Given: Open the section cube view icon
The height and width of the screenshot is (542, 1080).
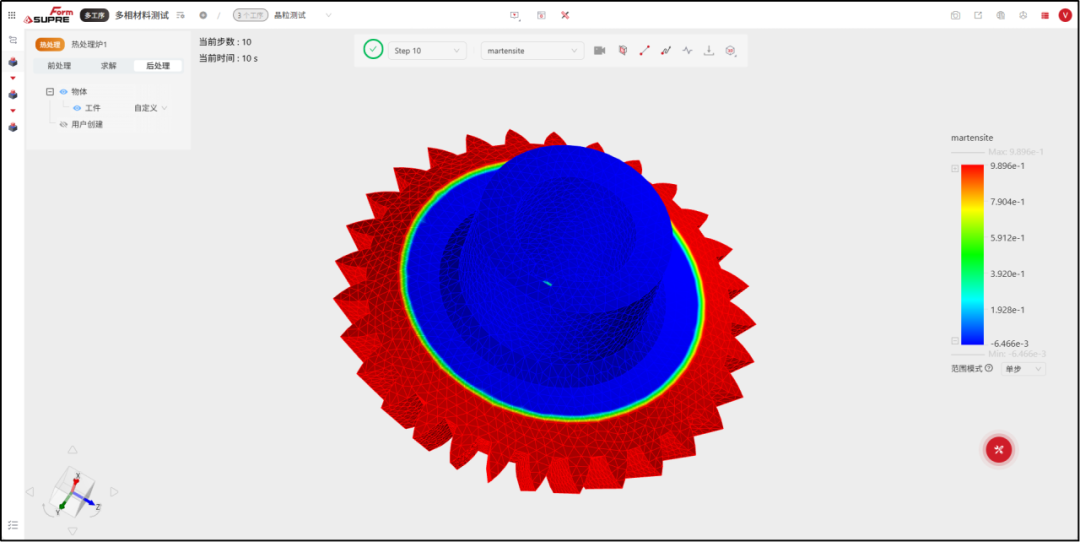Looking at the screenshot, I should click(x=623, y=50).
